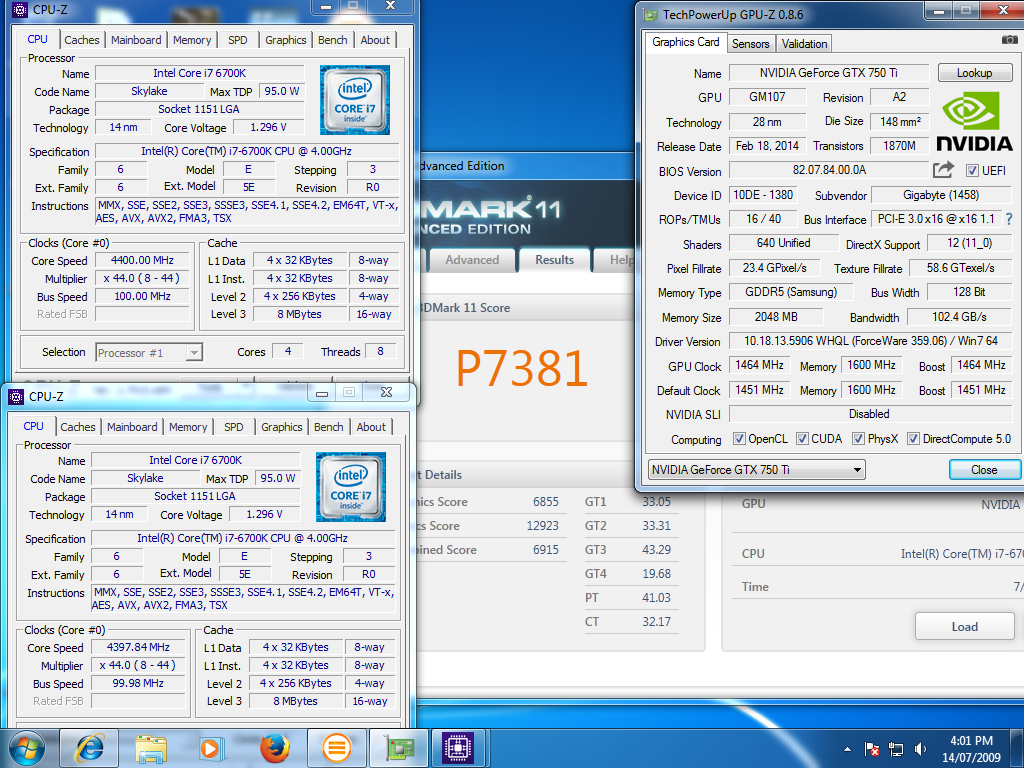Open About tab in top CPU-Z
Viewport: 1024px width, 768px height.
click(375, 40)
